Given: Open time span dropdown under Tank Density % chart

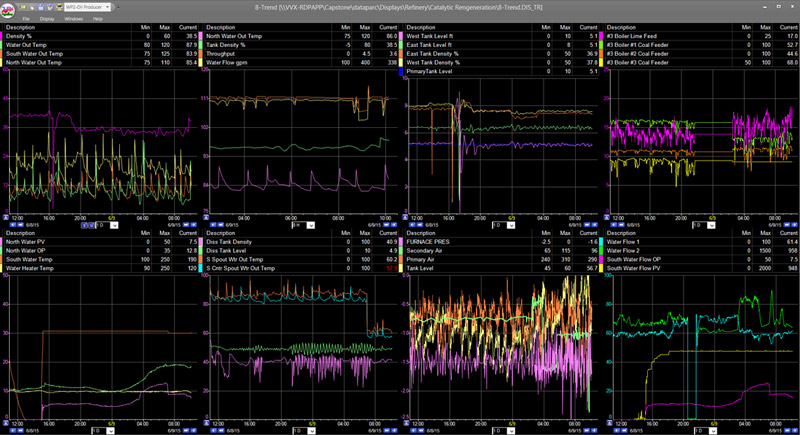Looking at the screenshot, I should pos(311,225).
